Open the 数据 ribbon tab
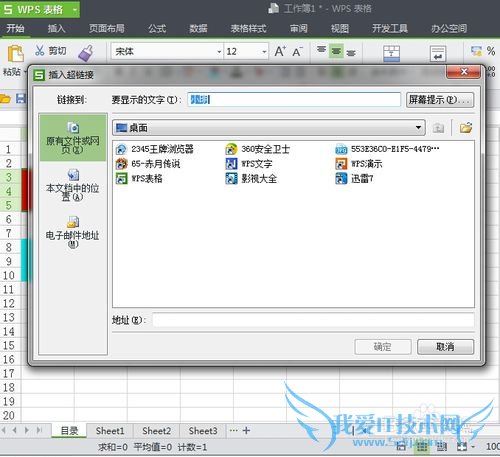Viewport: 500px width, 457px height. 198,28
